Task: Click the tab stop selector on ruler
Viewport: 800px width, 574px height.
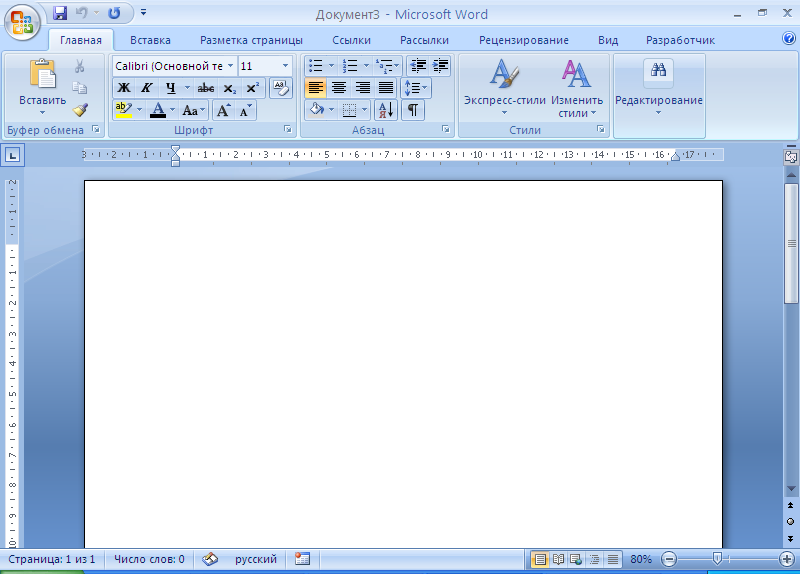Action: [13, 155]
